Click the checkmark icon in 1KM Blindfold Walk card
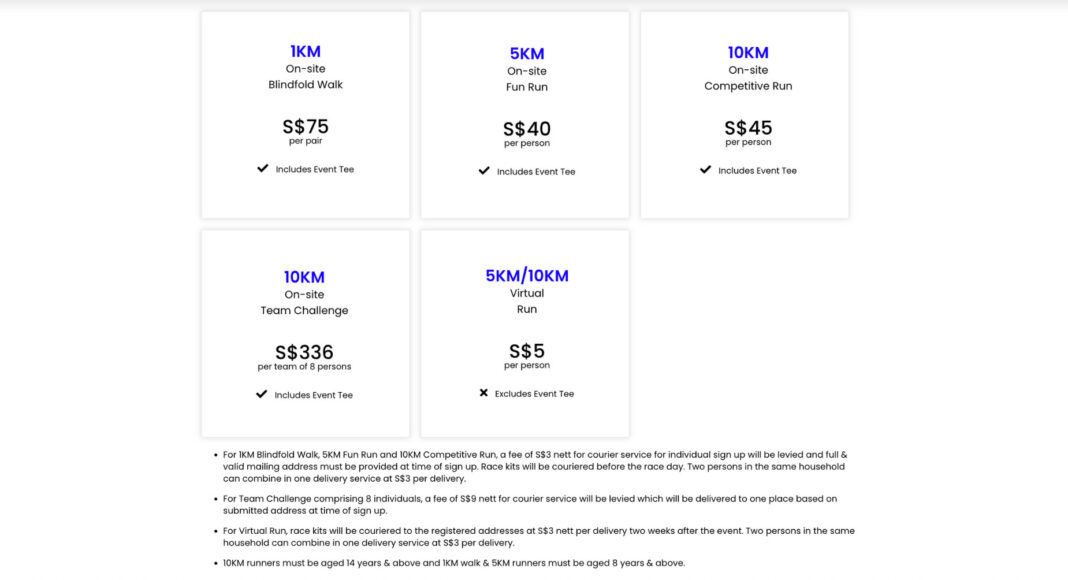 263,168
